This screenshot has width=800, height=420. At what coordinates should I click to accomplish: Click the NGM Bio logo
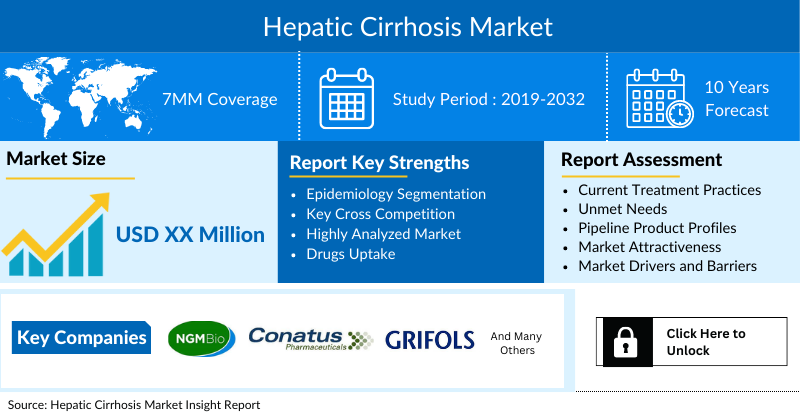(x=200, y=338)
